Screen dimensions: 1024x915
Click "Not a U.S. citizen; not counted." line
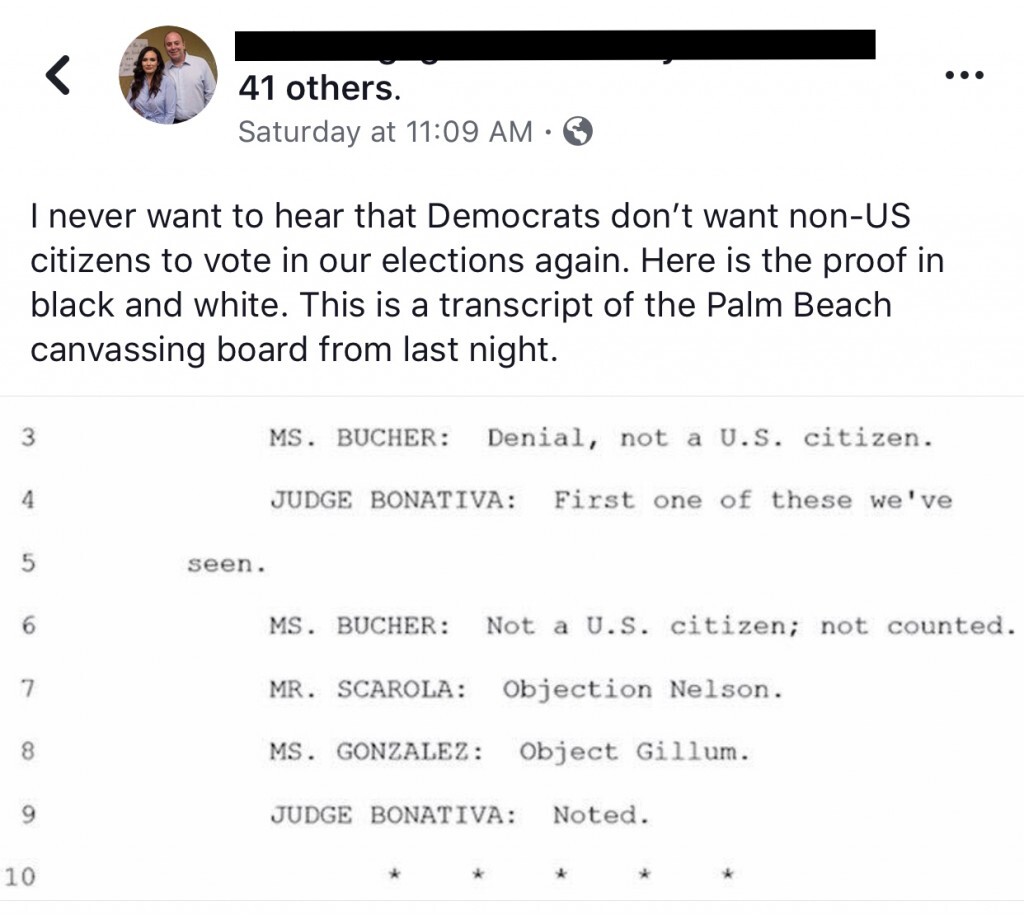(x=750, y=626)
